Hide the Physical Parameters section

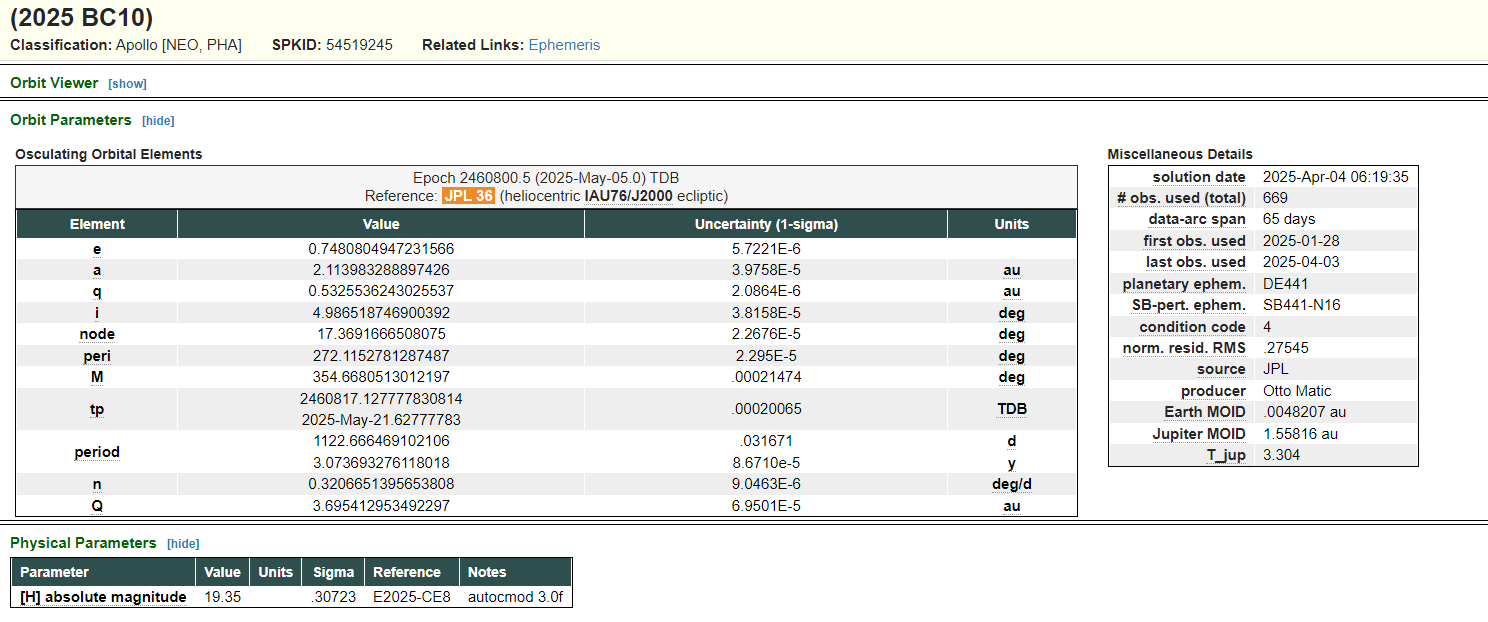point(183,544)
